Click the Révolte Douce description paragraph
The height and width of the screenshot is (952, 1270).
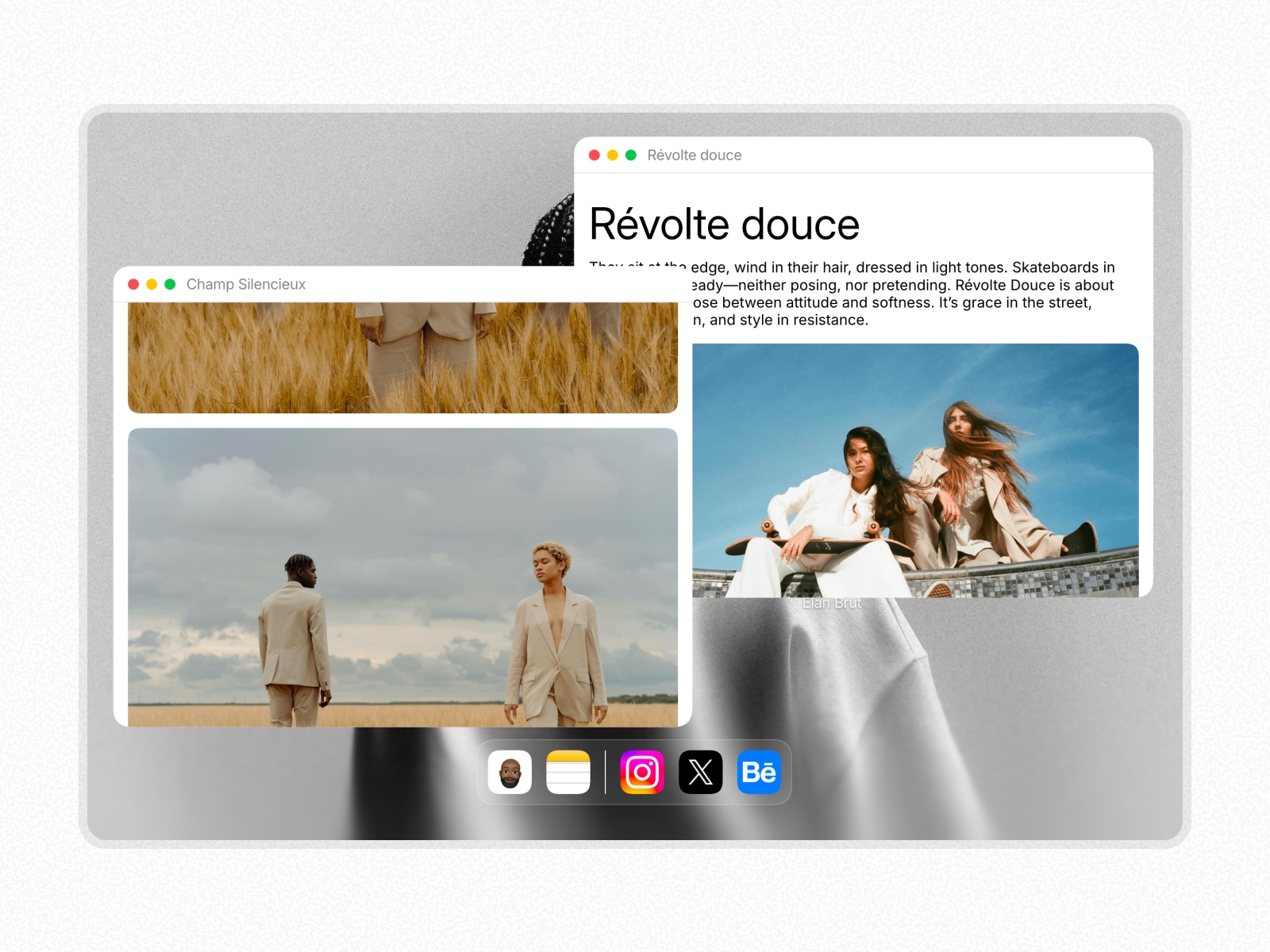[x=902, y=294]
